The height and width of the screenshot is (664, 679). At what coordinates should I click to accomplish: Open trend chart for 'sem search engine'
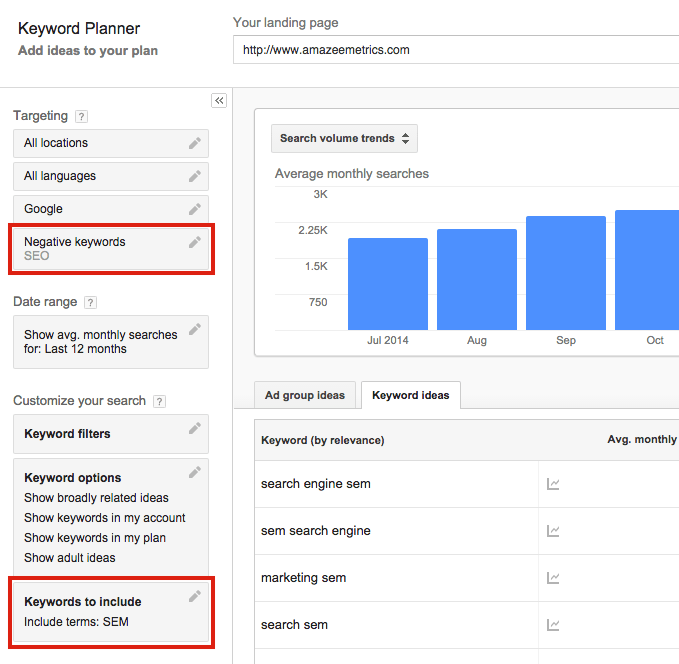tap(553, 531)
